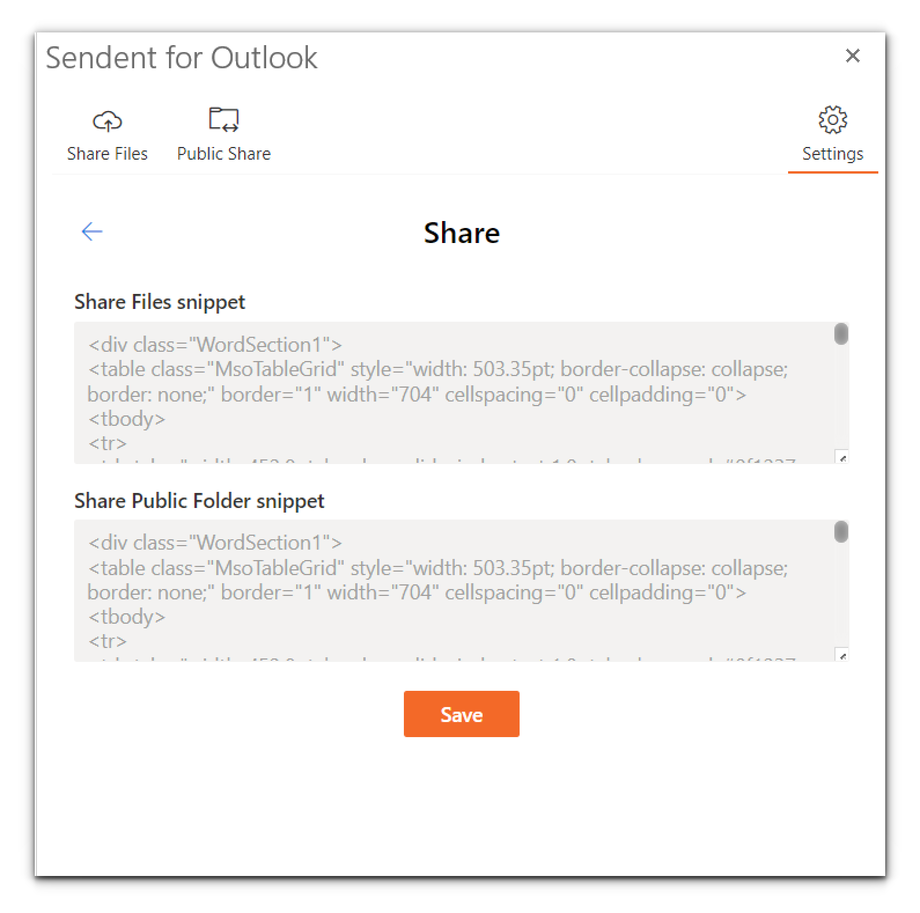Click the Share Files snippet scrollbar thumb
920x913 pixels.
(x=841, y=334)
